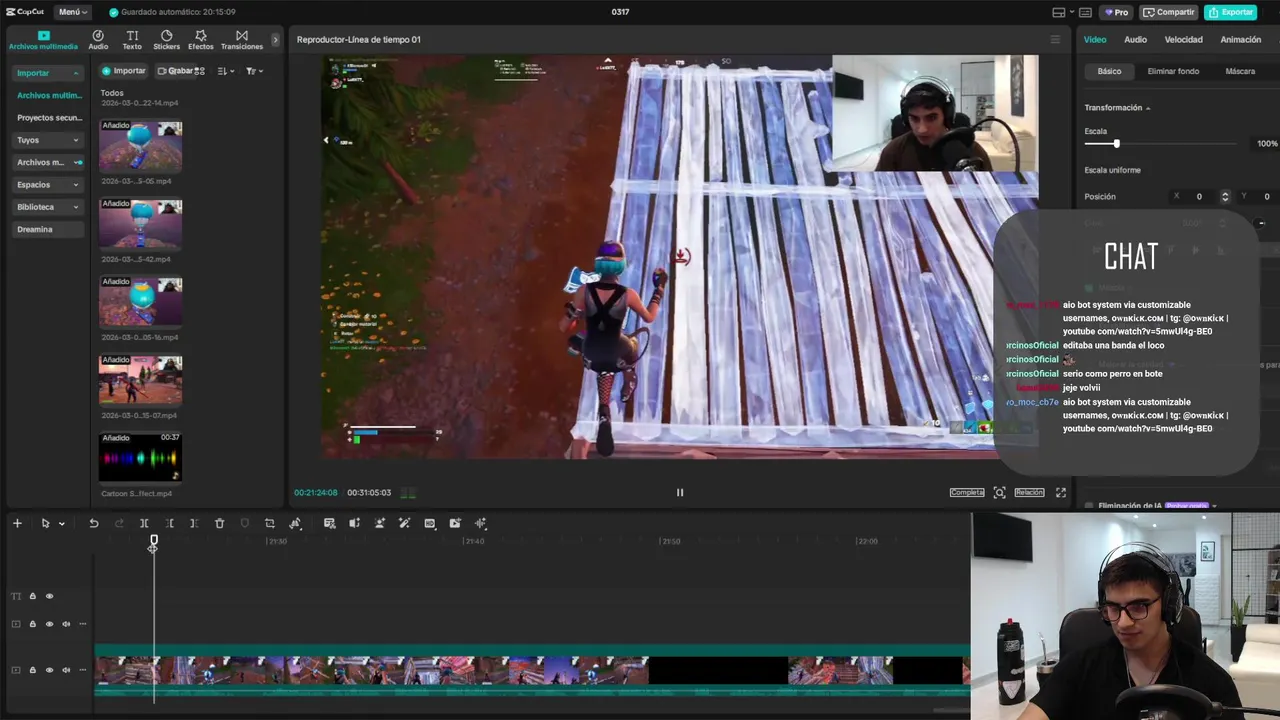The width and height of the screenshot is (1280, 720).
Task: Open the Stickers panel
Action: [x=166, y=40]
